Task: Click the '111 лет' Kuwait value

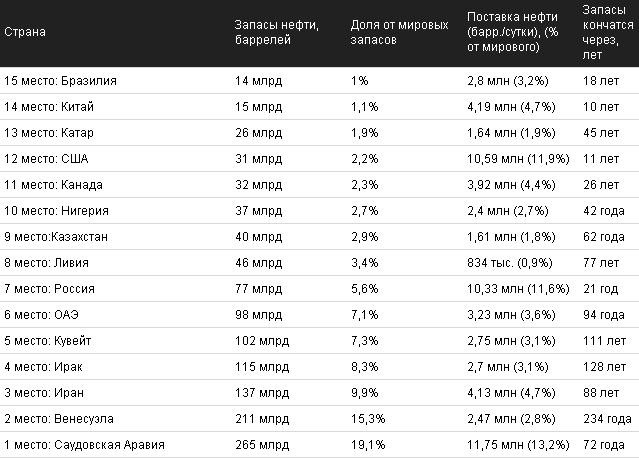Action: coord(604,341)
